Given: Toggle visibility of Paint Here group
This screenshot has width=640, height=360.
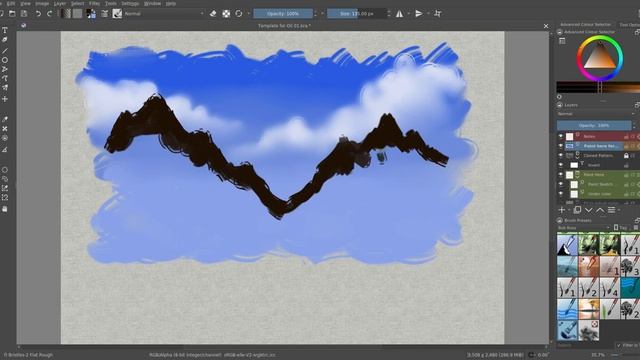Looking at the screenshot, I should tap(560, 175).
